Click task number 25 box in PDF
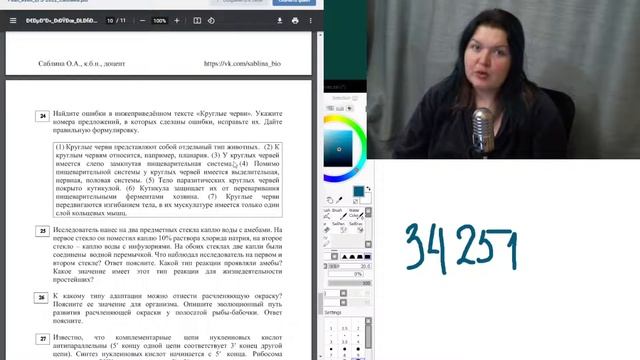Screen dimensions: 640x360 coord(42,231)
